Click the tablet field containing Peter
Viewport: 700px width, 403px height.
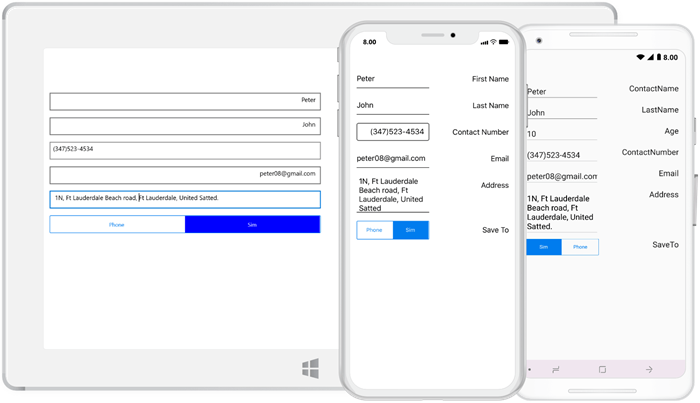185,101
